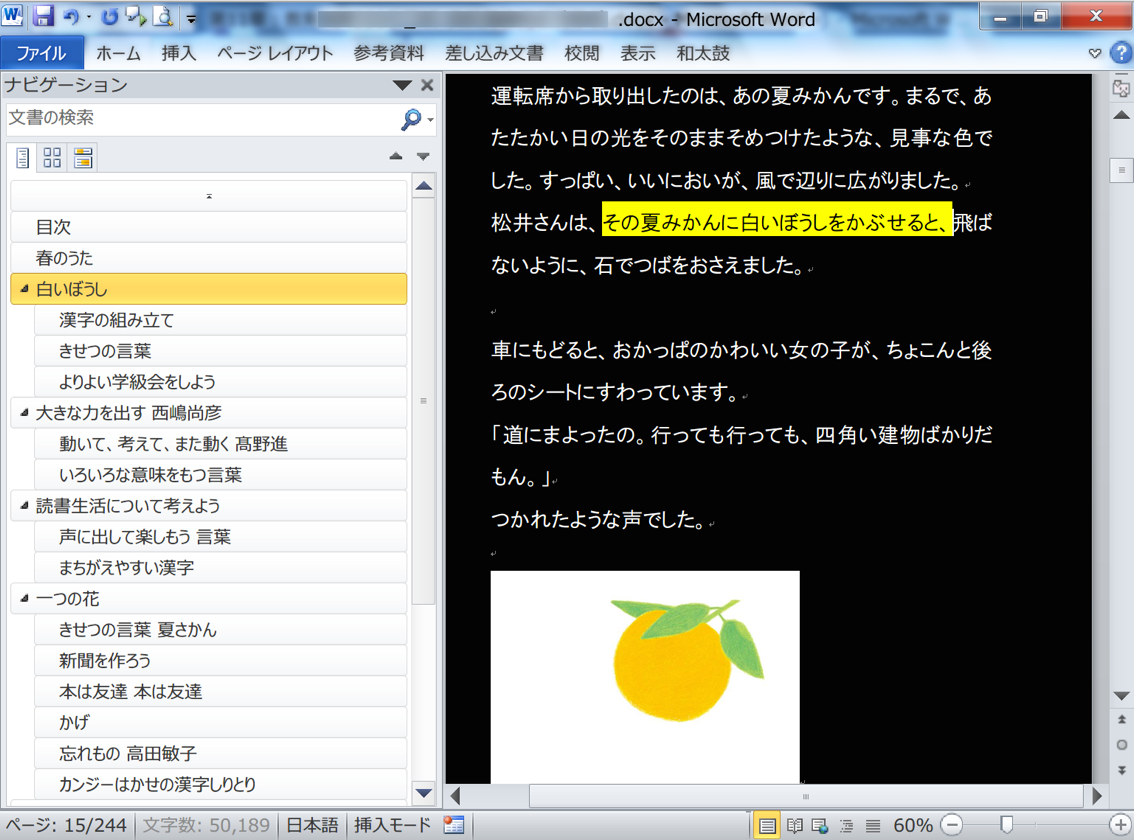Viewport: 1134px width, 840px height.
Task: Click the zoom slider handle in status bar
Action: [1007, 826]
